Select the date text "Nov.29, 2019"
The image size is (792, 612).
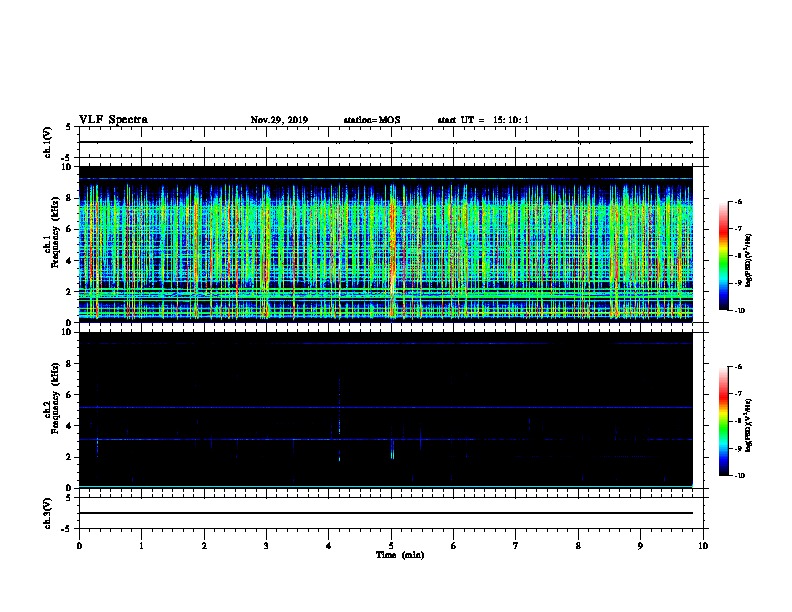[x=279, y=120]
